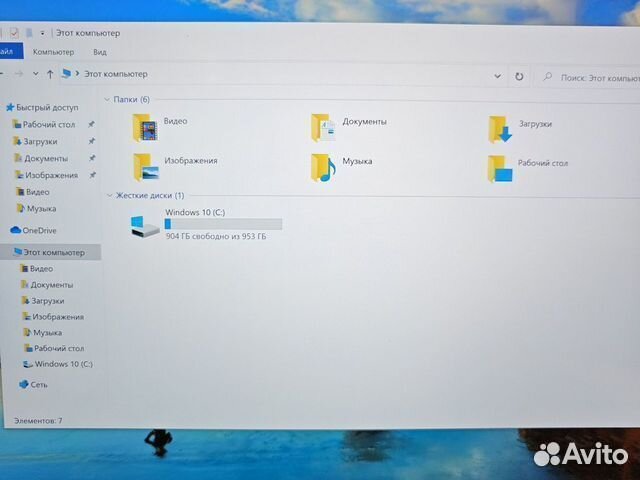Screen dimensions: 640x480
Task: Click the 'Windows 10 (C:)' drive label
Action: [195, 212]
